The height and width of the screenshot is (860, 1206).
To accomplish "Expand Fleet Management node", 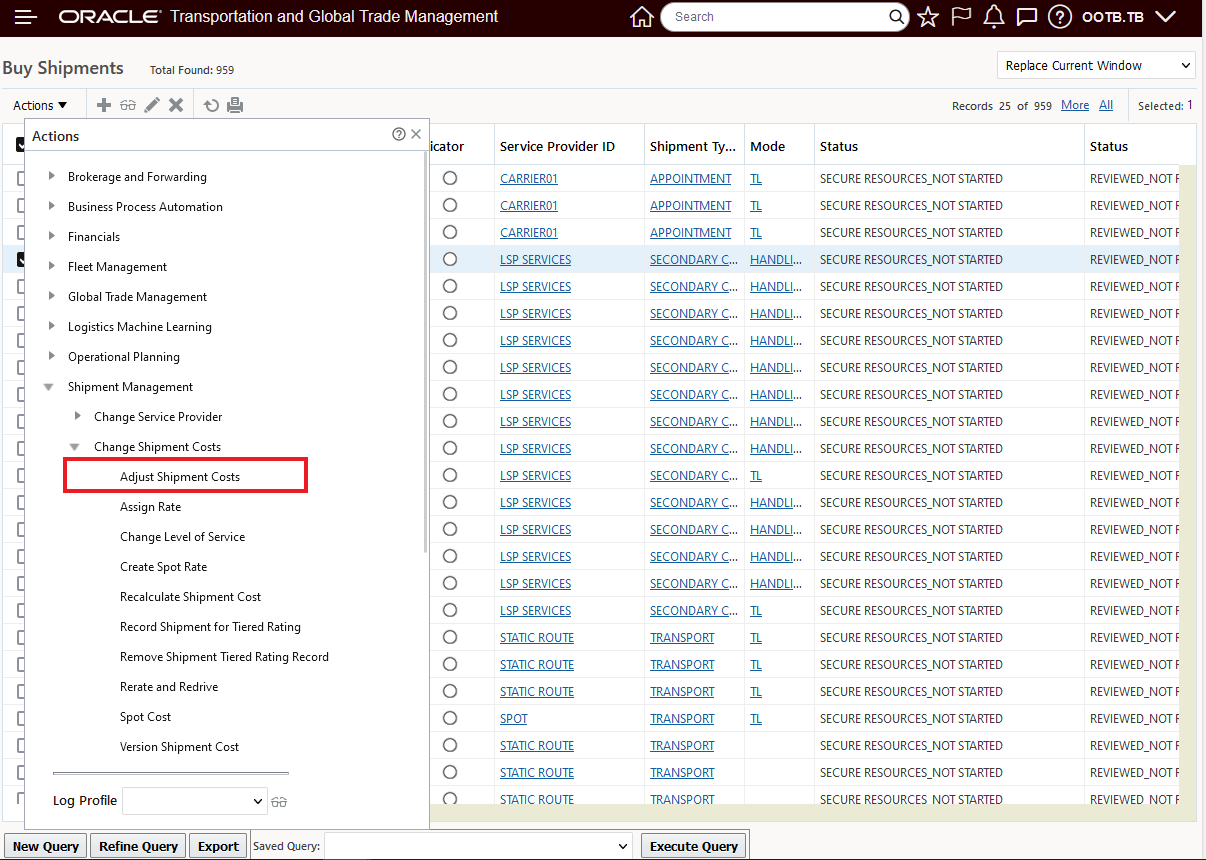I will click(52, 266).
